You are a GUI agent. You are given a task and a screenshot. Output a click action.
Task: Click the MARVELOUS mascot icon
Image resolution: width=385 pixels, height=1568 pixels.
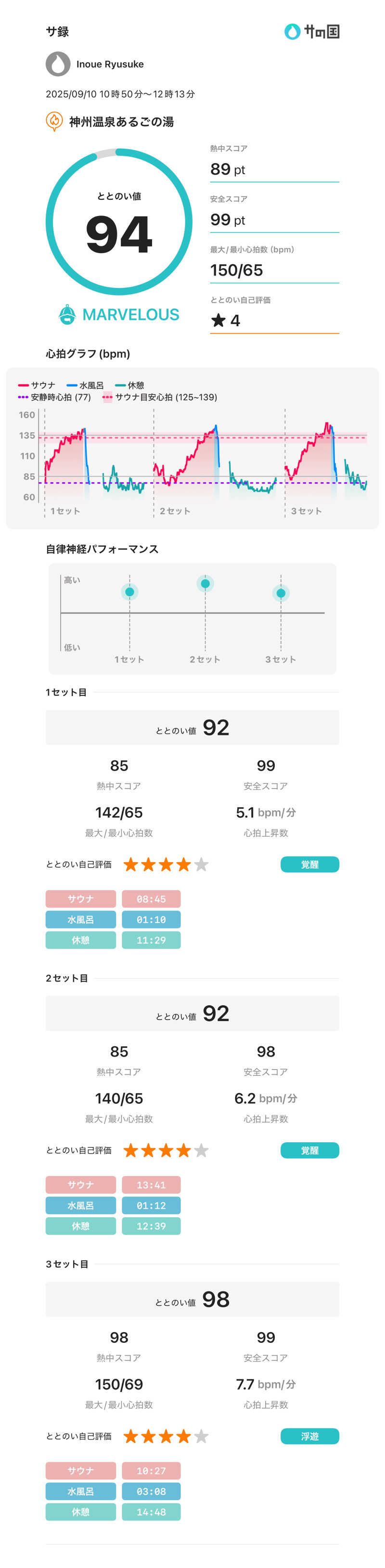pos(67,314)
